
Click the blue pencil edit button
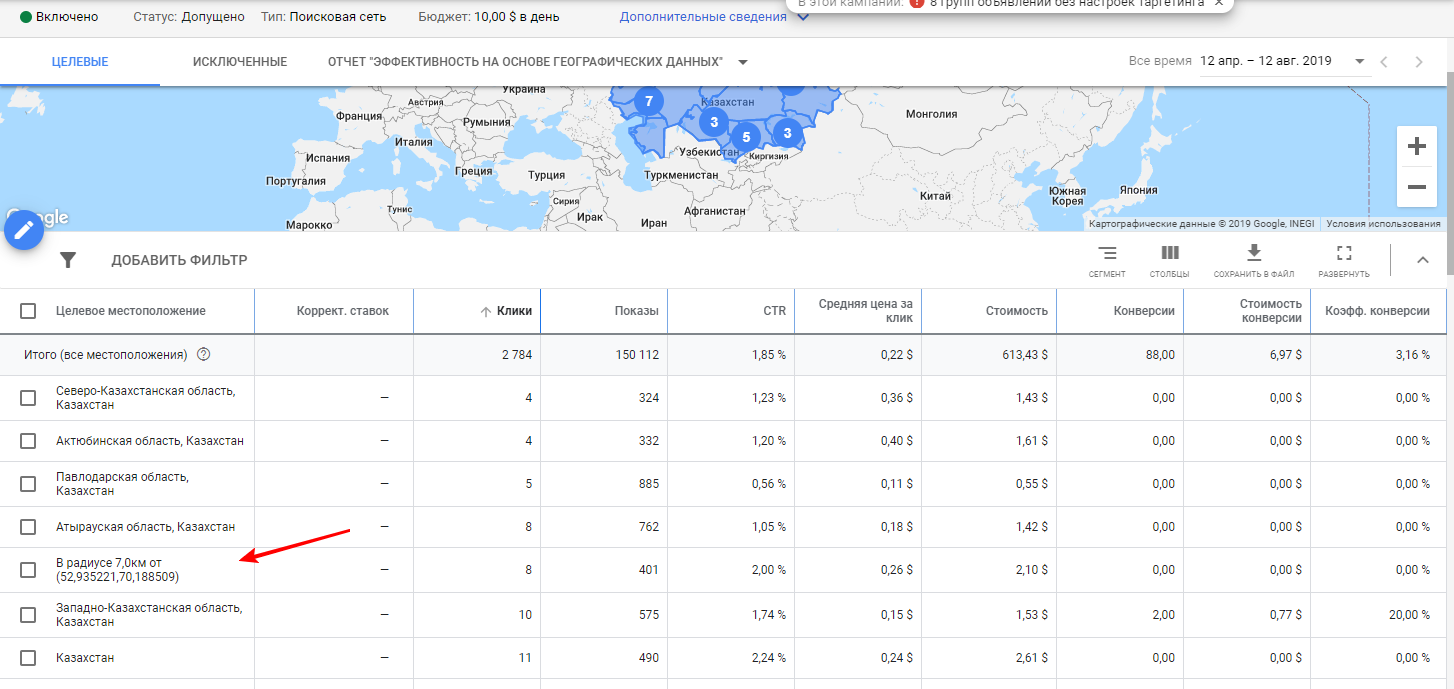point(24,232)
